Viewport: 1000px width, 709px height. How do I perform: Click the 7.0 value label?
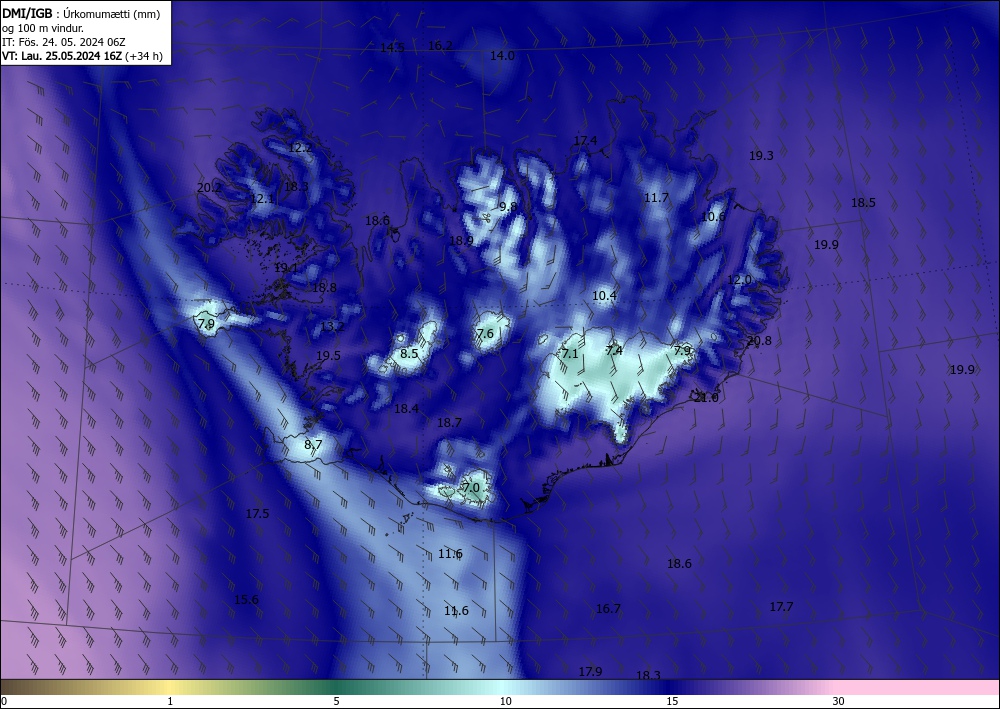coord(471,488)
